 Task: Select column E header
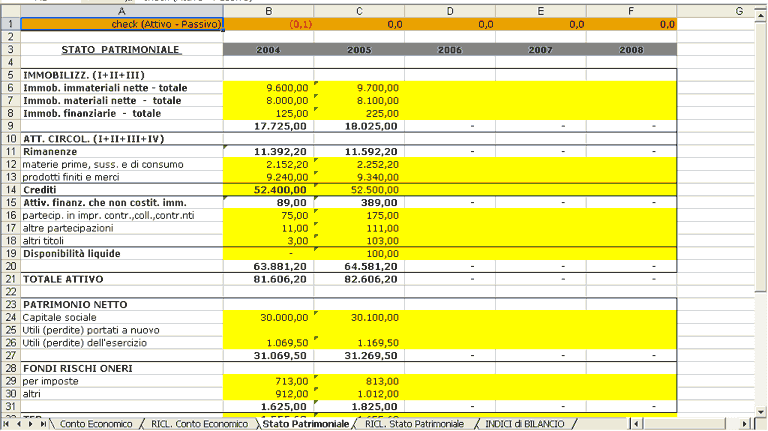click(541, 11)
